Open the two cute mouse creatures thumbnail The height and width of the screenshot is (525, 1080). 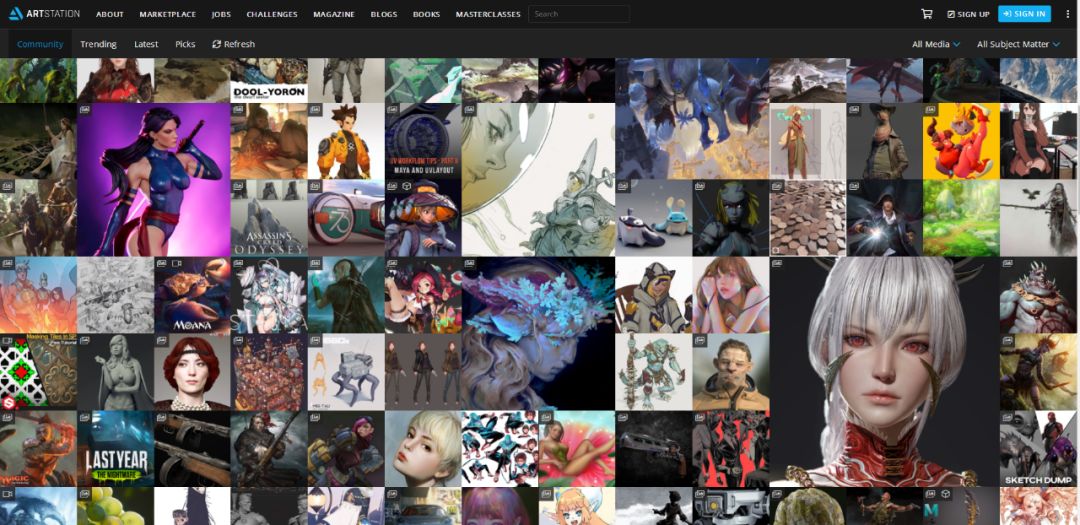click(x=653, y=218)
